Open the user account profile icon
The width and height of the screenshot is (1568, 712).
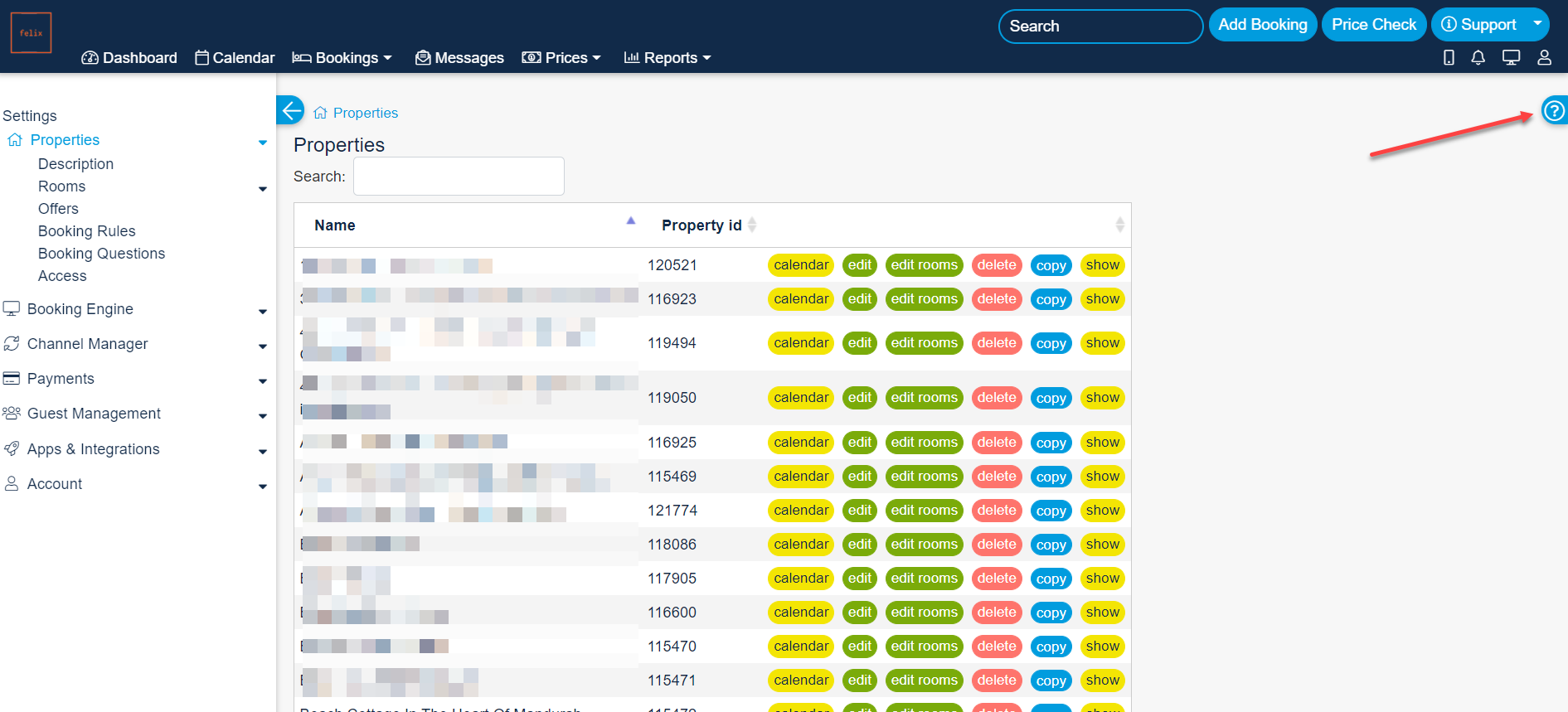(x=1544, y=57)
